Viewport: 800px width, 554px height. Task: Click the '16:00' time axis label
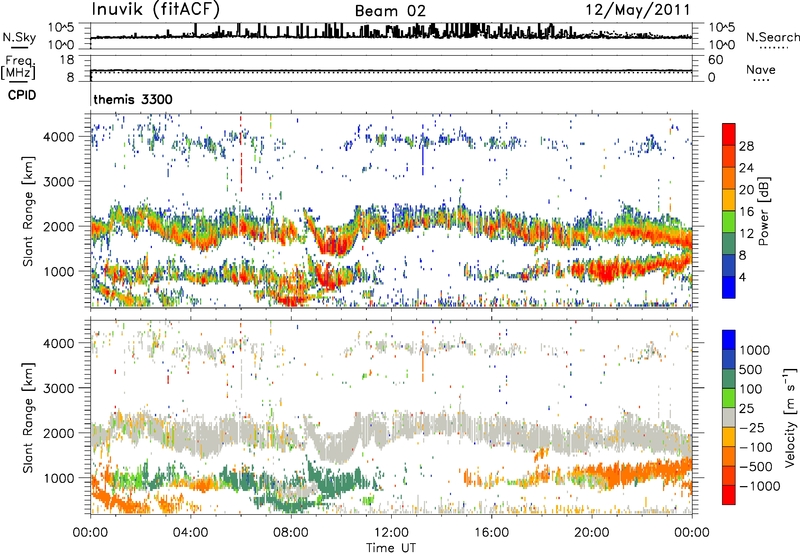[491, 533]
